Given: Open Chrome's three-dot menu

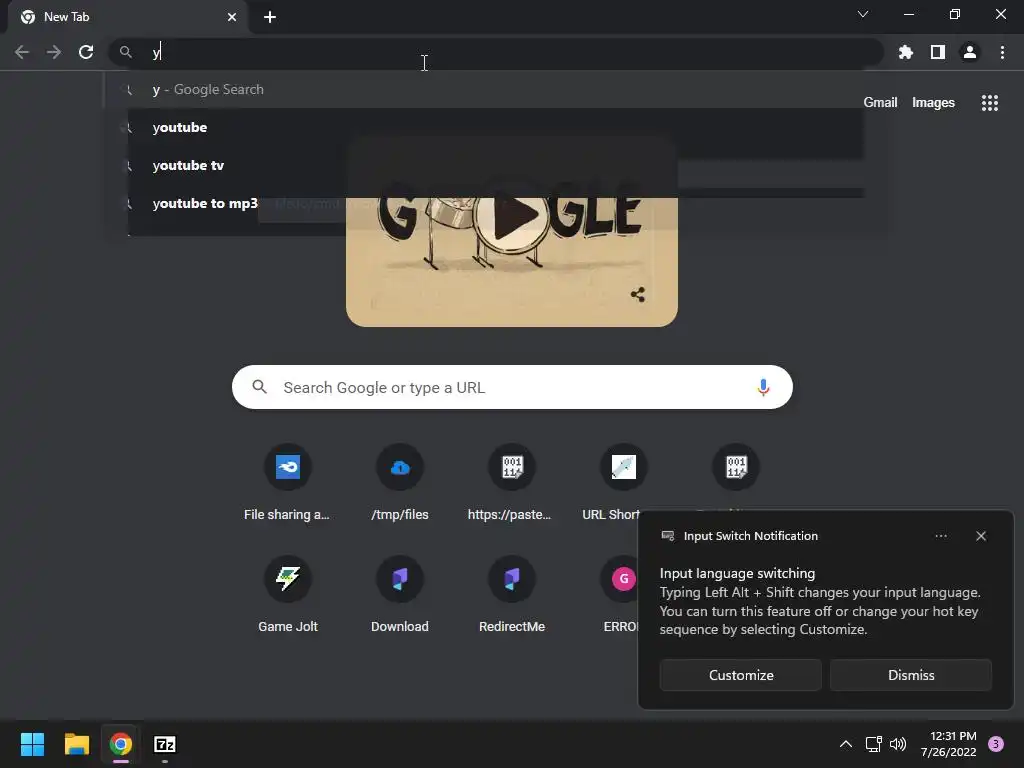Looking at the screenshot, I should [1002, 52].
